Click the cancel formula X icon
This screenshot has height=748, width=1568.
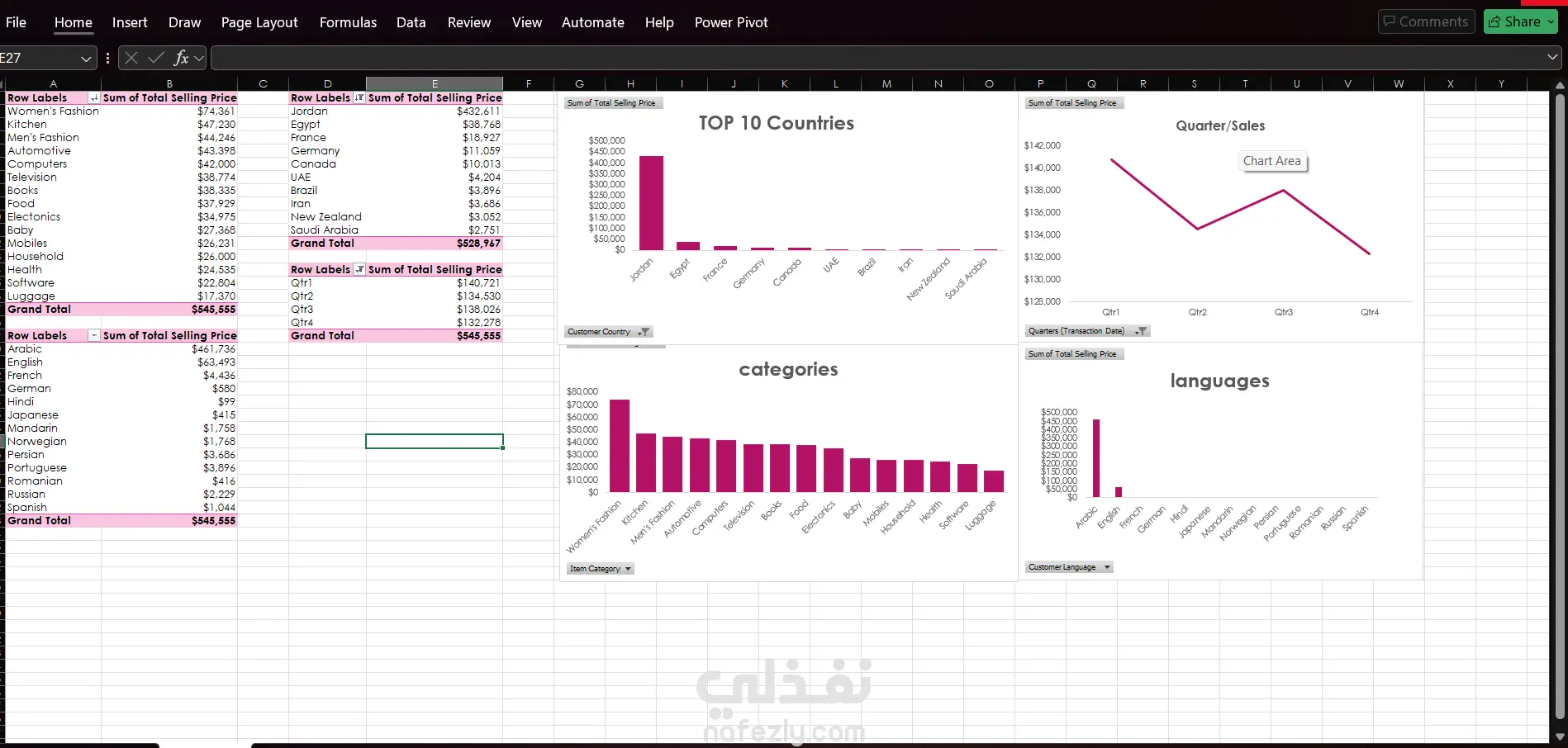click(x=131, y=58)
